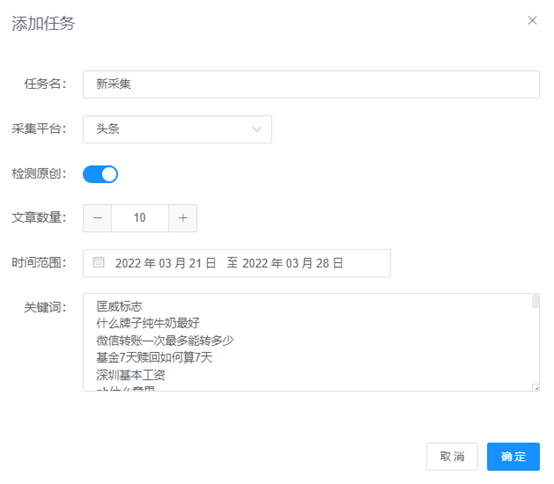The height and width of the screenshot is (484, 554).
Task: Decrease article count with minus icon
Action: click(98, 218)
